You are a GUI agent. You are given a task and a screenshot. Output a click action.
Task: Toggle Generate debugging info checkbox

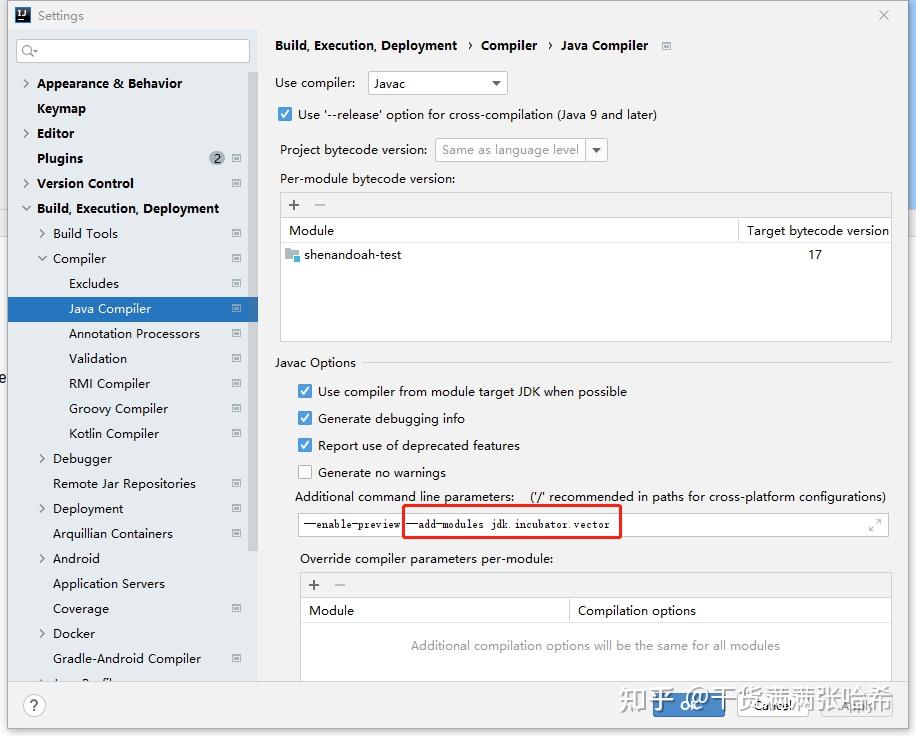[305, 419]
